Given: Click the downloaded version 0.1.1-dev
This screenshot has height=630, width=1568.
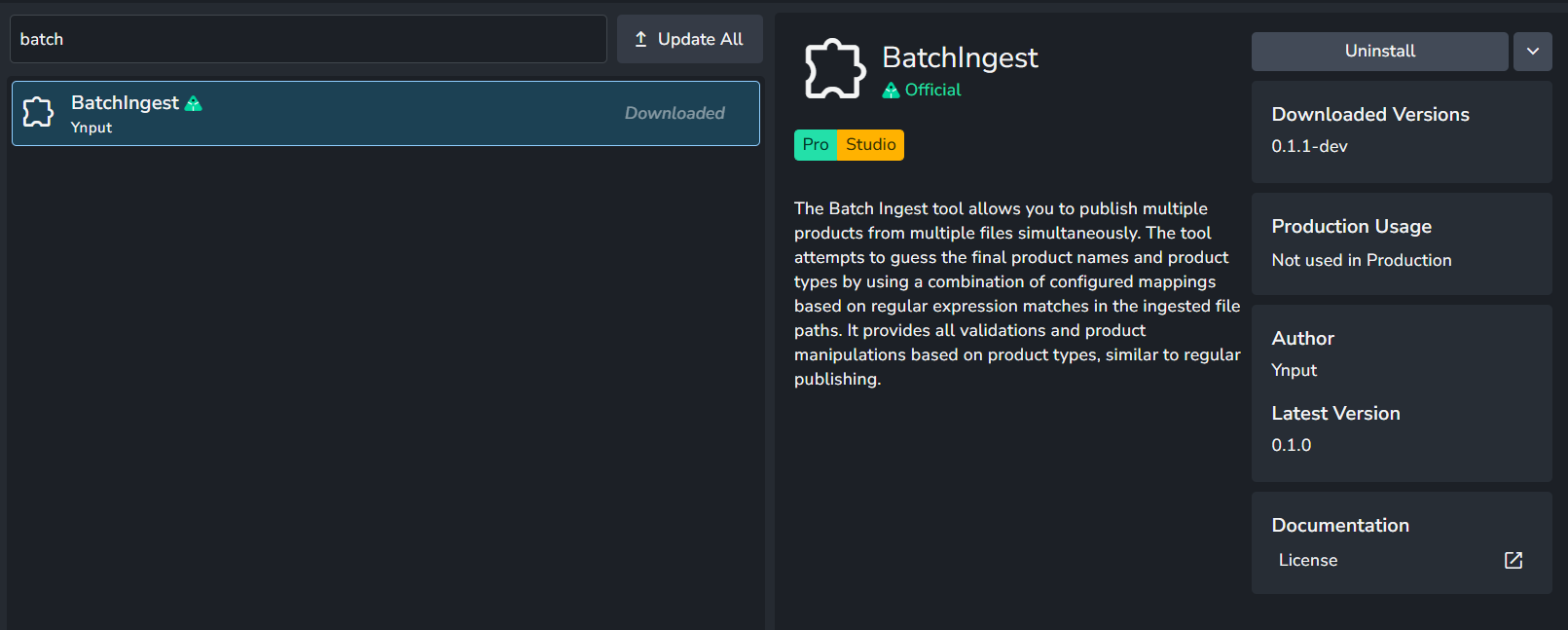Looking at the screenshot, I should [x=1309, y=146].
